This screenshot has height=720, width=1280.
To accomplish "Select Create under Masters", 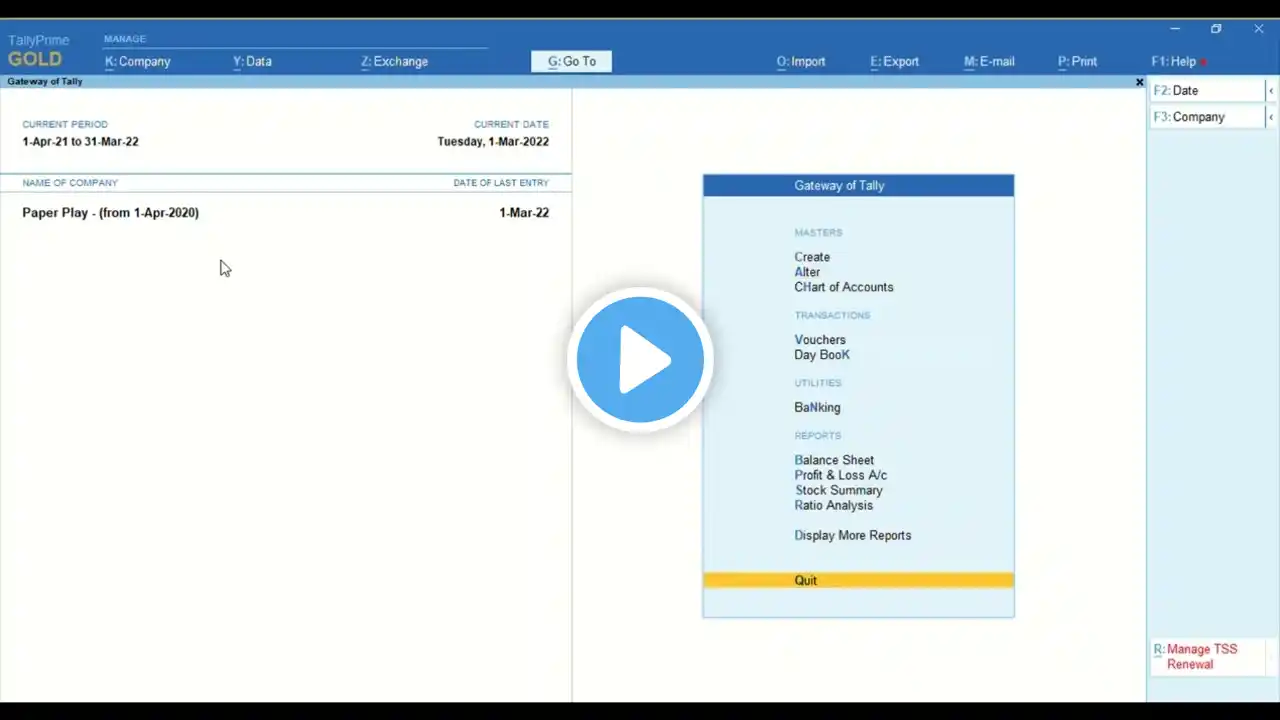I will (812, 257).
